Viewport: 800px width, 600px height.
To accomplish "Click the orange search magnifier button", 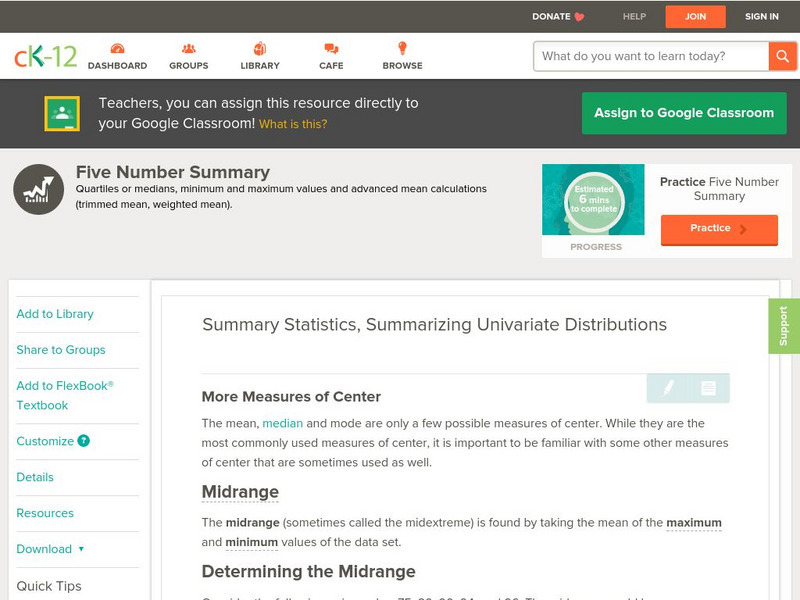I will pyautogui.click(x=782, y=56).
